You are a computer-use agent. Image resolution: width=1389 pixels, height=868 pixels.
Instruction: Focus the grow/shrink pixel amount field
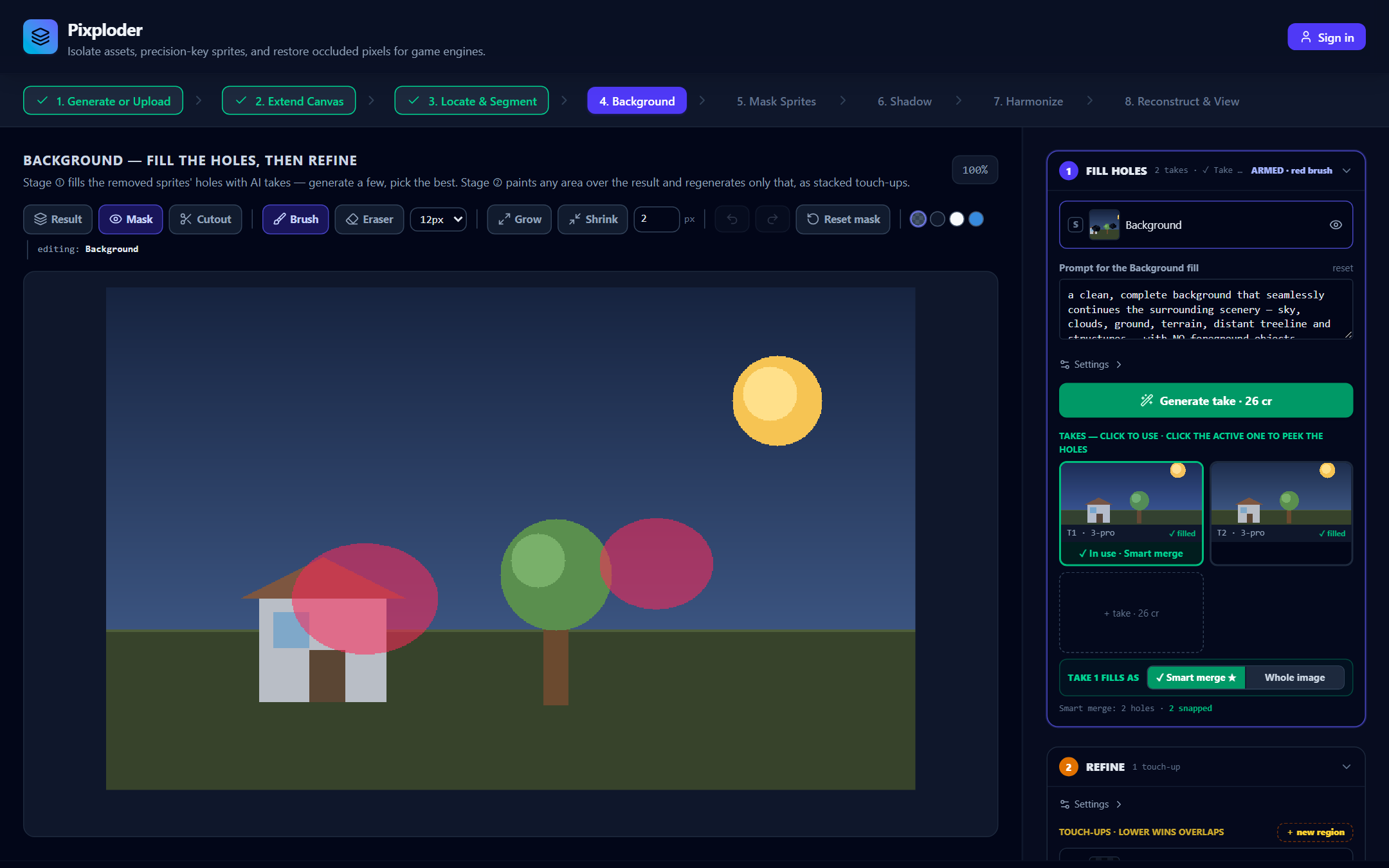[656, 219]
